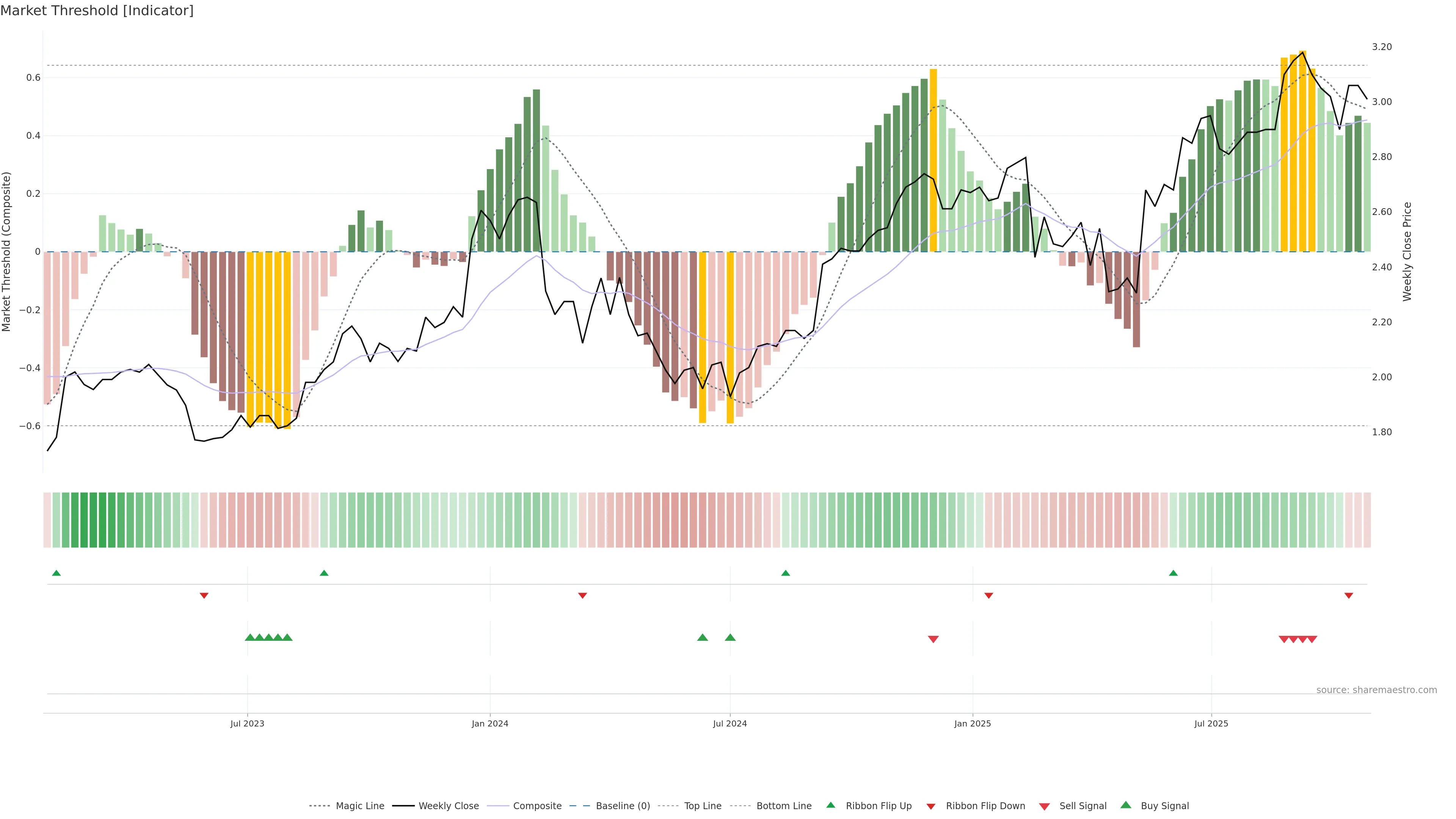Hide the Top Line series via legend
The width and height of the screenshot is (1456, 819).
tap(703, 806)
